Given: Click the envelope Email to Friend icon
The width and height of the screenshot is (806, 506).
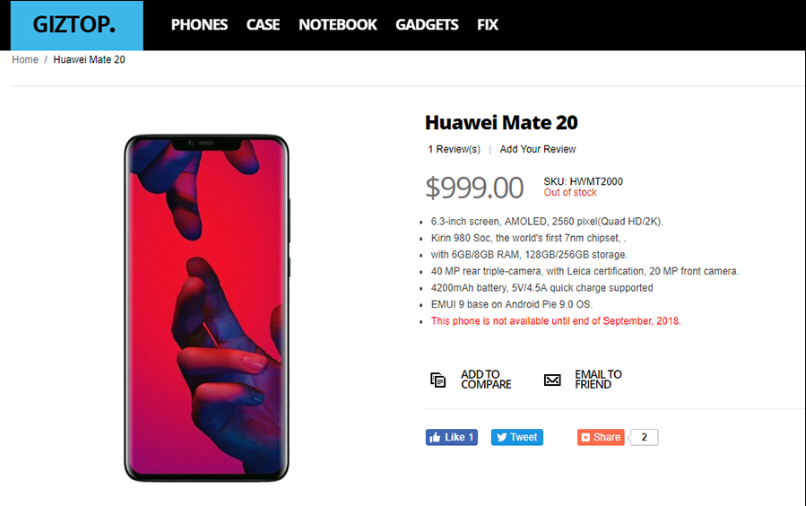Looking at the screenshot, I should (x=552, y=380).
